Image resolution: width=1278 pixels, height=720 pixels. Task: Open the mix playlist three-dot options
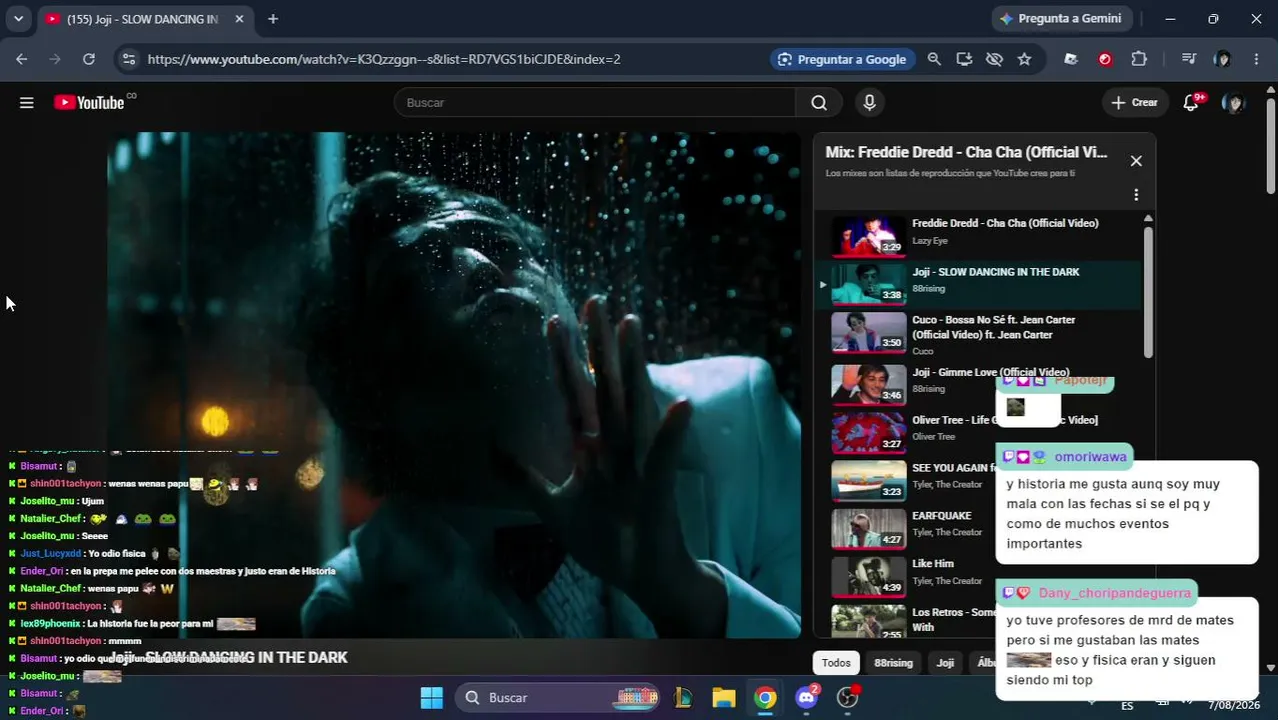(x=1136, y=195)
